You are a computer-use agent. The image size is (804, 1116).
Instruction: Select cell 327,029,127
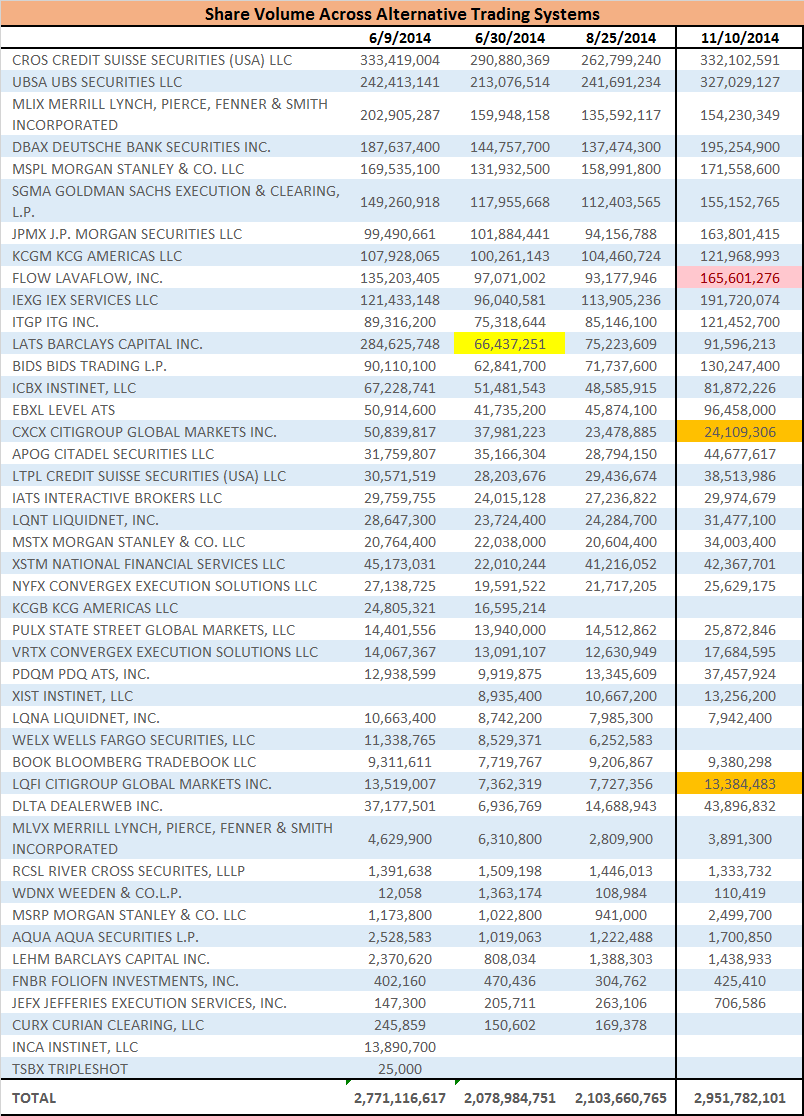coord(740,83)
